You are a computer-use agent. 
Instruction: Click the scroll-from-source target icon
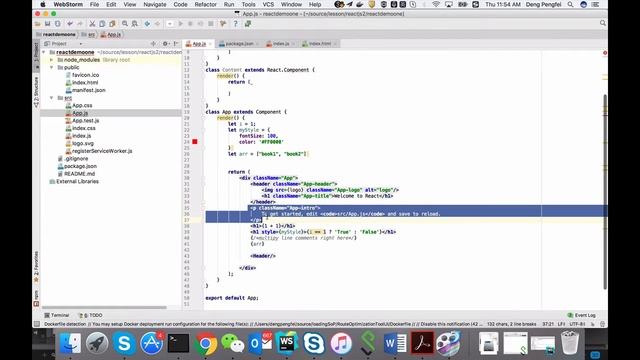153,44
